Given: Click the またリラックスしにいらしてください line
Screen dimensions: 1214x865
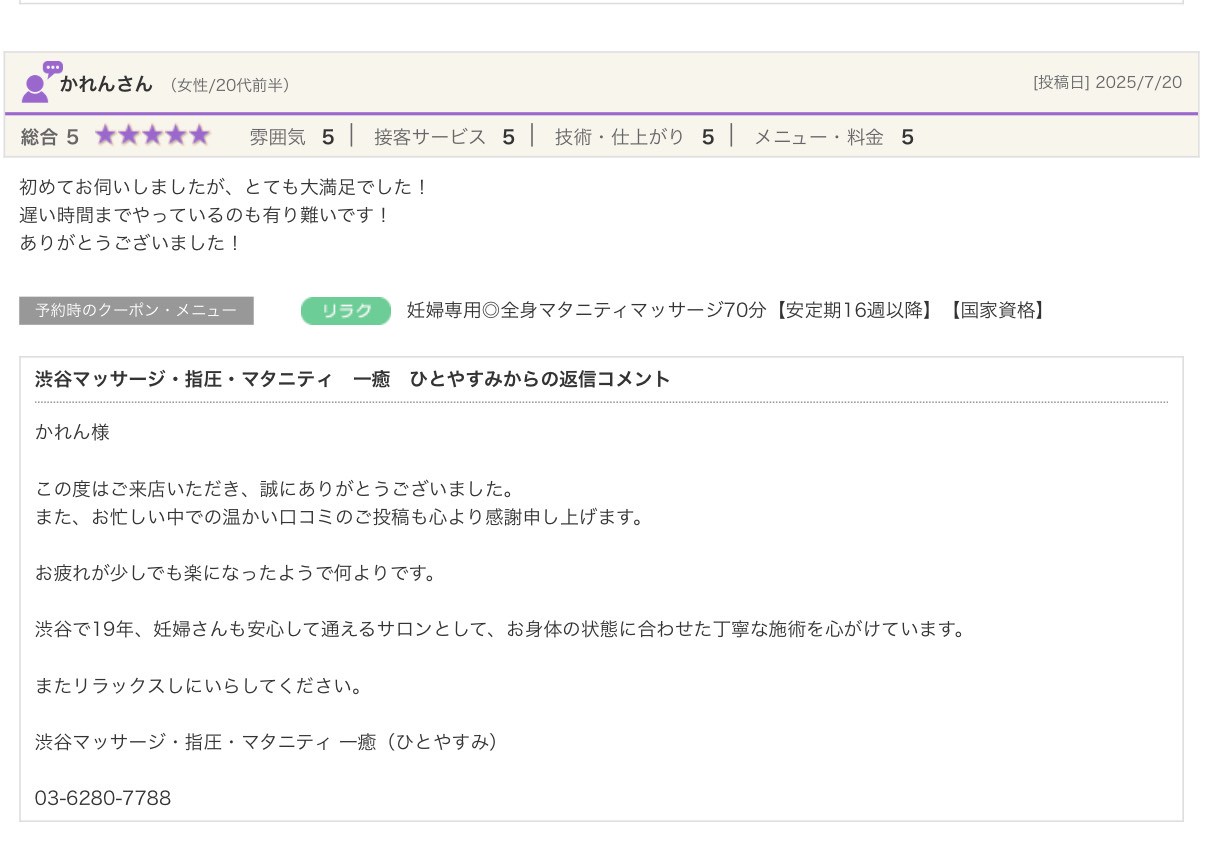Looking at the screenshot, I should pos(198,686).
